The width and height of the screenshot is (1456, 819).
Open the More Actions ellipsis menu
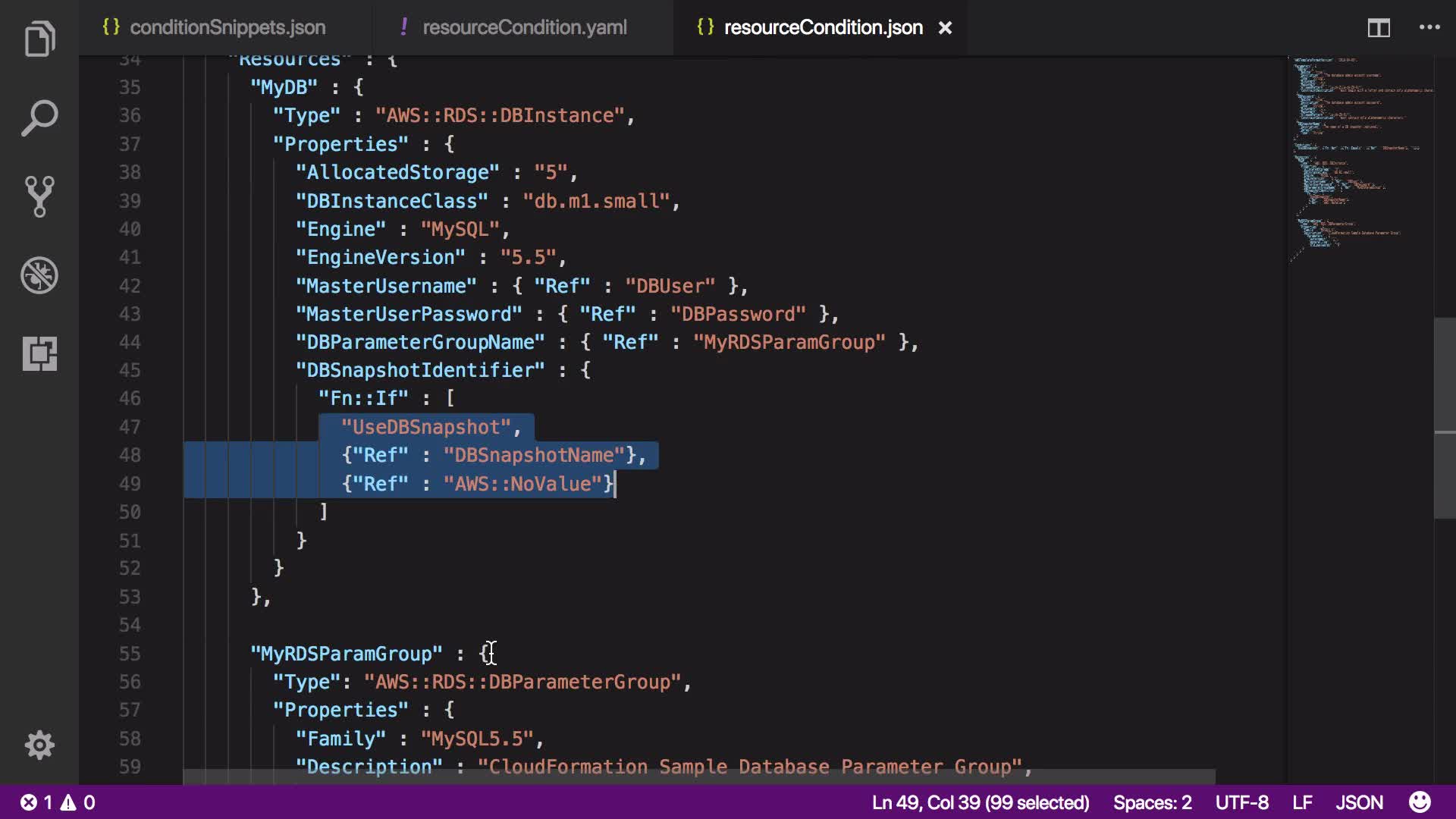click(x=1429, y=28)
